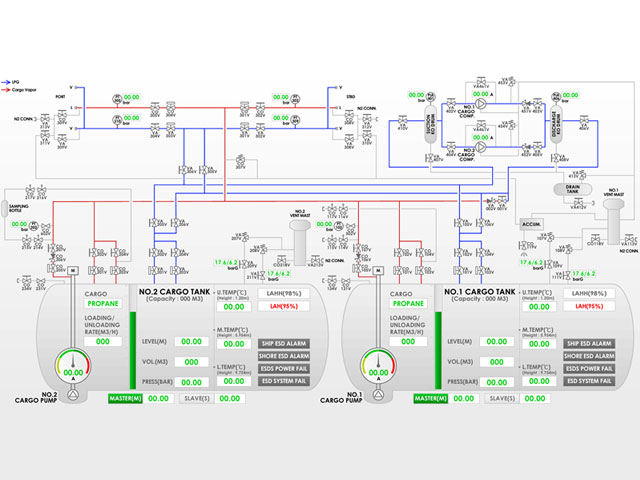Click SHIP ESD ALARM on NO.1 cargo tank
The image size is (640, 480).
pos(589,344)
